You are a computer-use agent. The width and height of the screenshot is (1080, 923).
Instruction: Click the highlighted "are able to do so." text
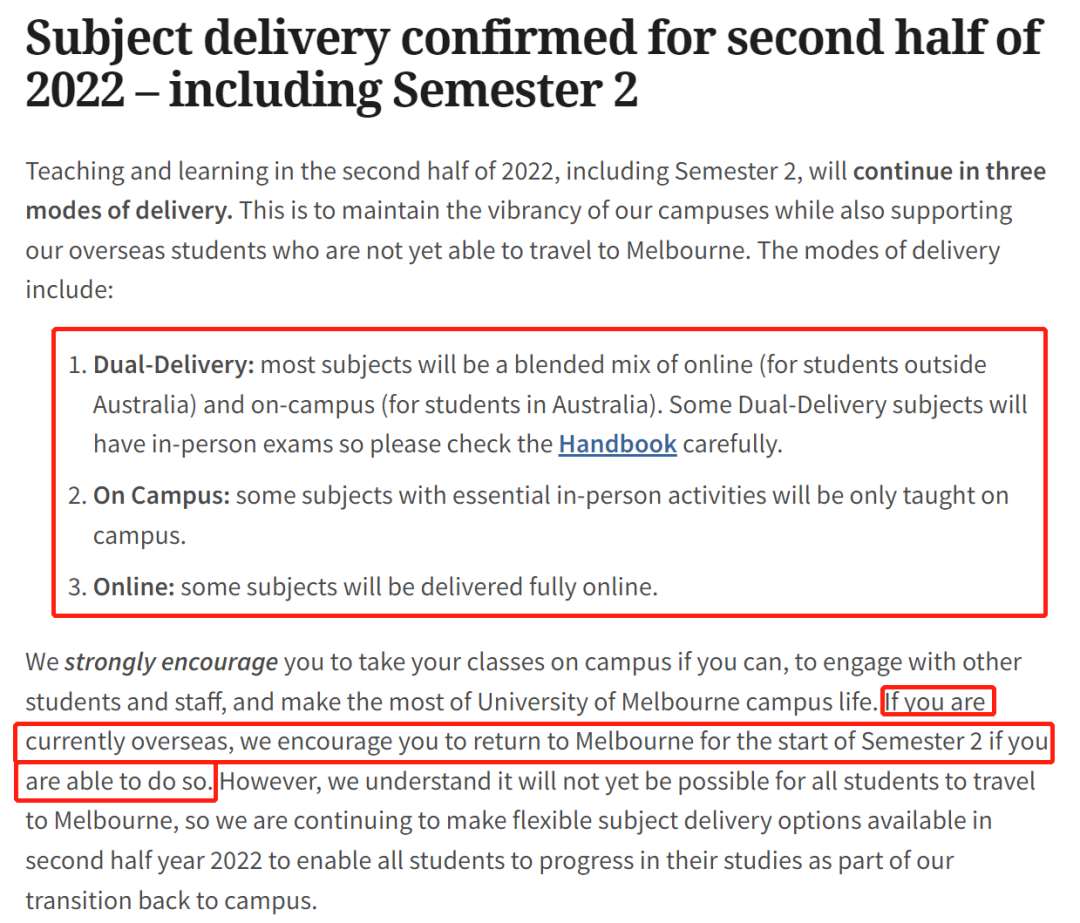pyautogui.click(x=118, y=782)
